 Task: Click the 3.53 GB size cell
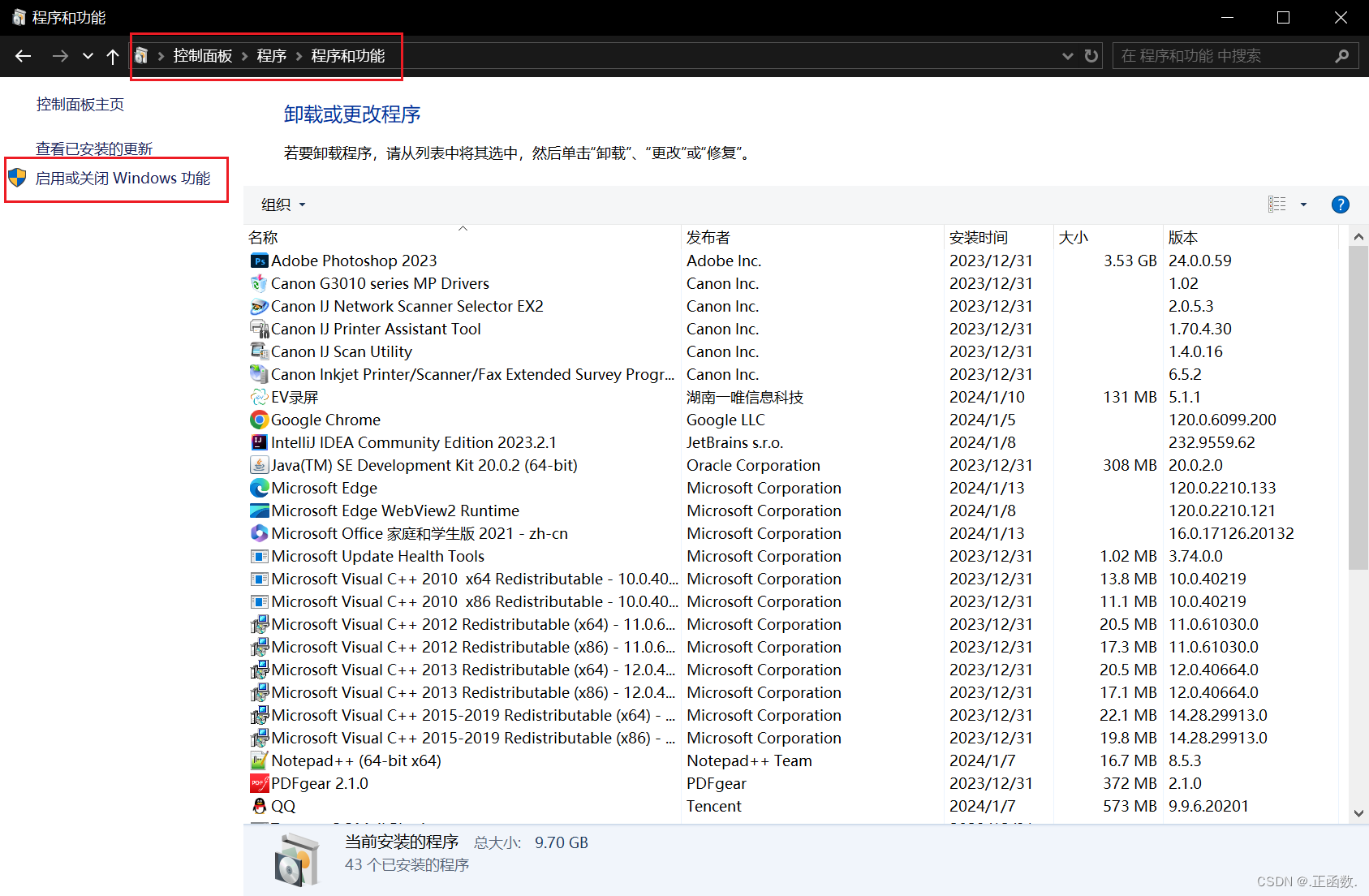[x=1130, y=261]
